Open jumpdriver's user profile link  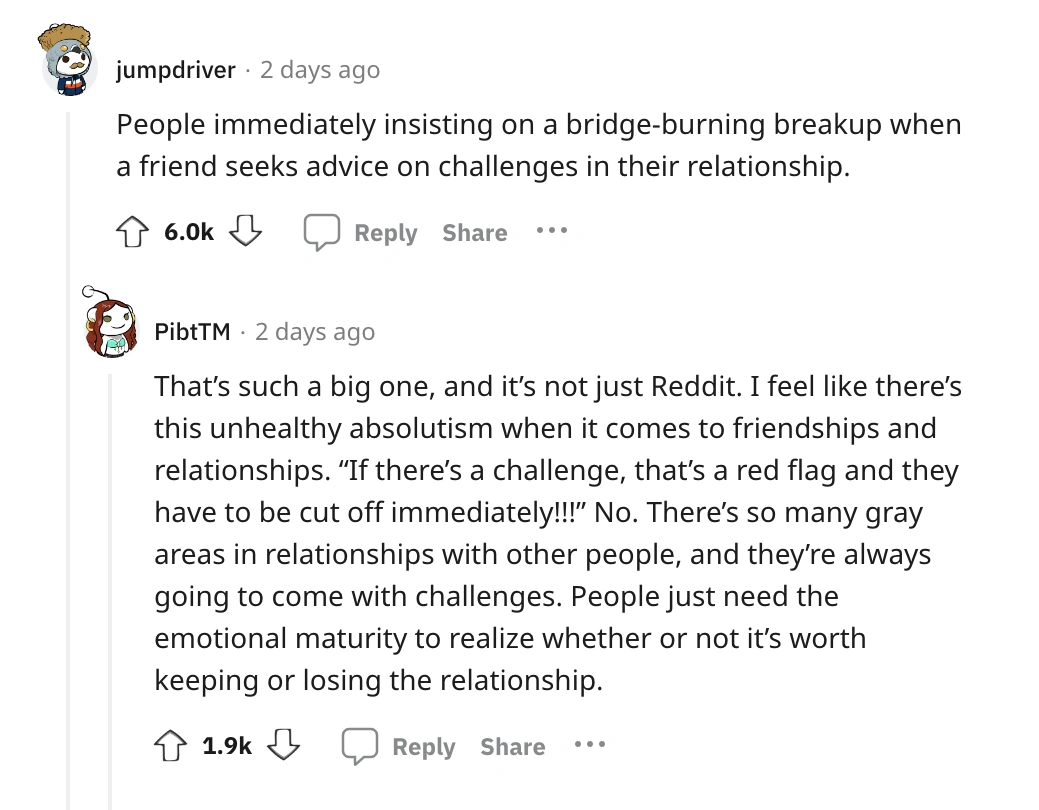tap(176, 70)
